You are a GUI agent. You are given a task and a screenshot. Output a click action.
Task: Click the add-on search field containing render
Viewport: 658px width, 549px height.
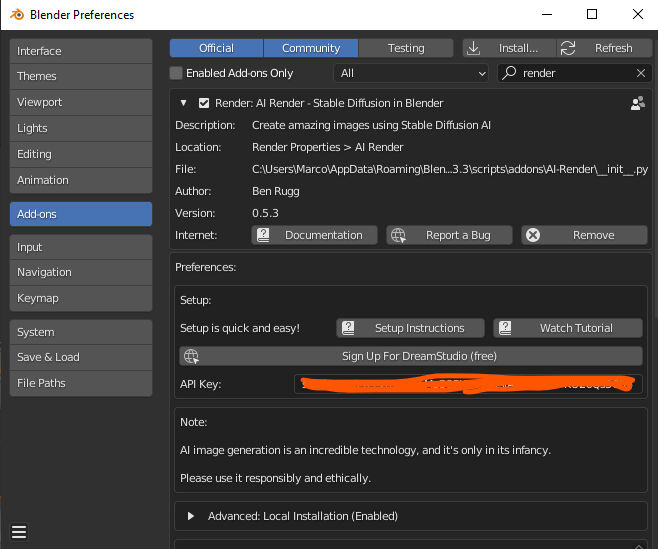point(574,73)
